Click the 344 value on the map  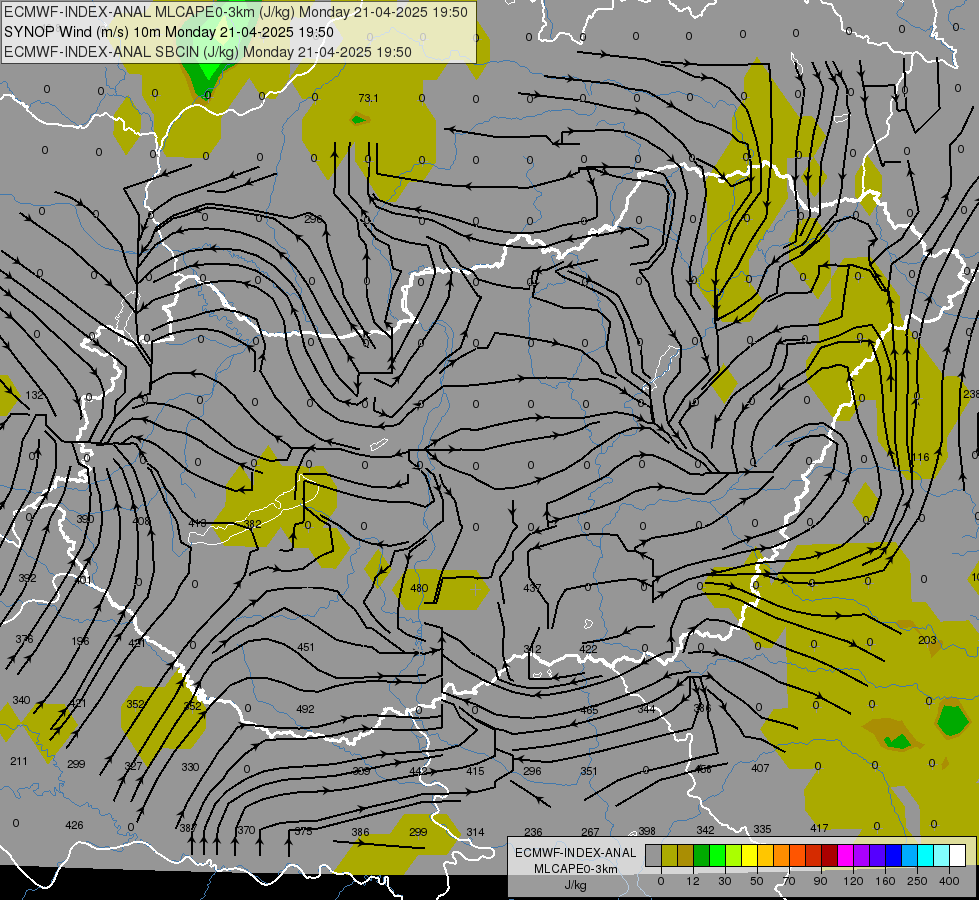(x=646, y=709)
